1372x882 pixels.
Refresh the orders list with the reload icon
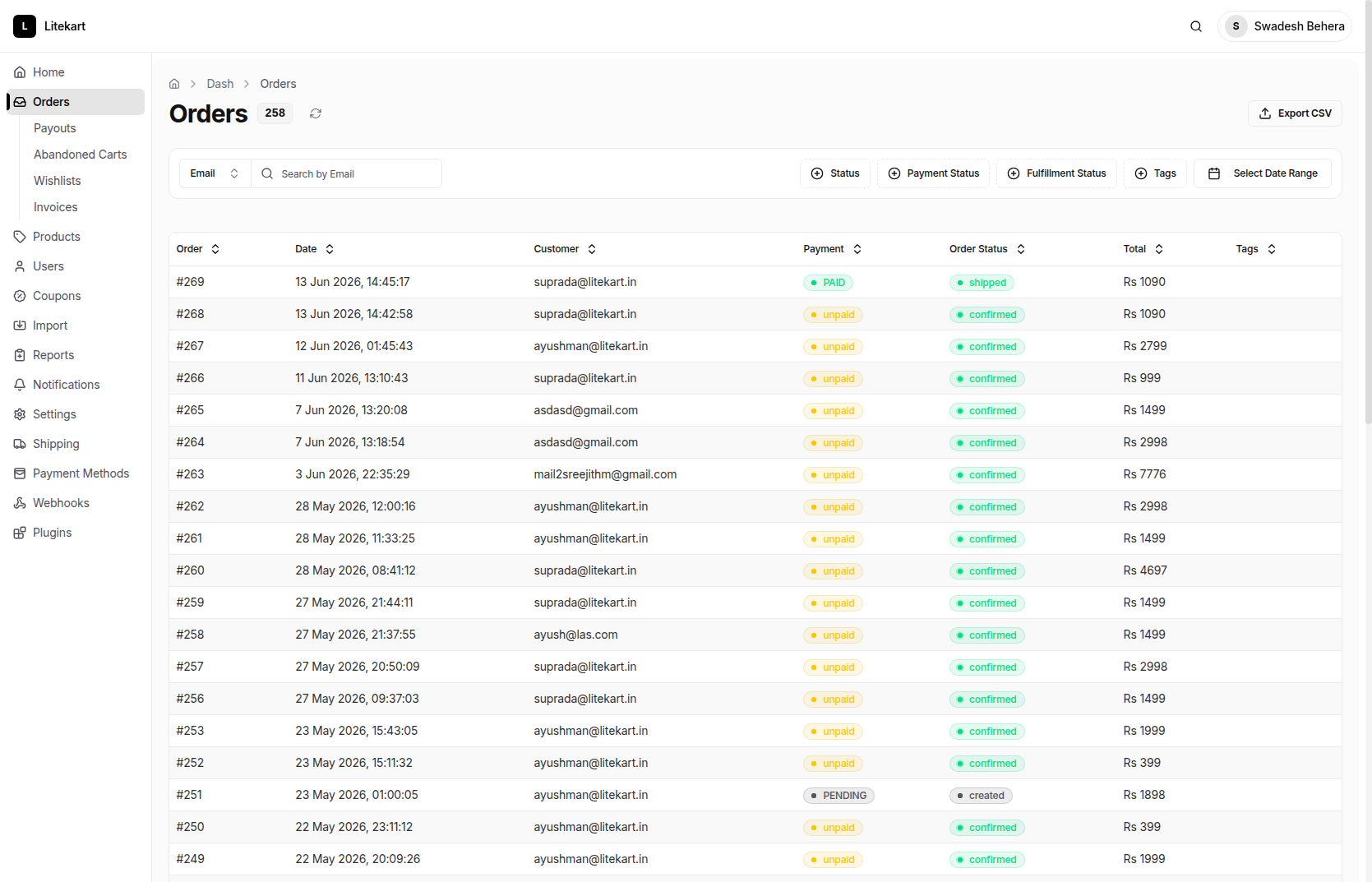pyautogui.click(x=316, y=113)
